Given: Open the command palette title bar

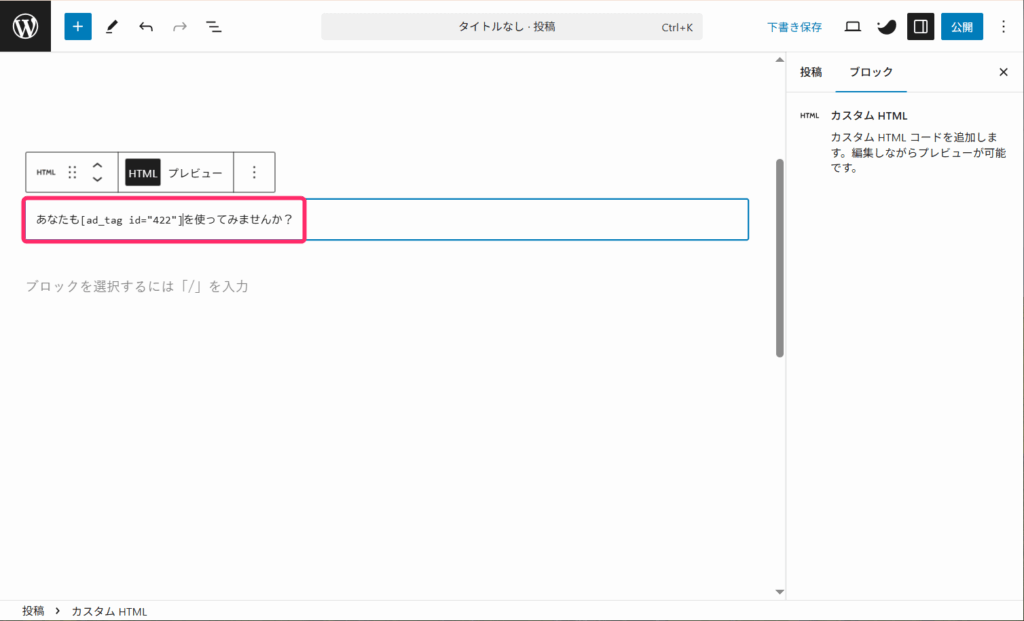Looking at the screenshot, I should click(x=511, y=27).
